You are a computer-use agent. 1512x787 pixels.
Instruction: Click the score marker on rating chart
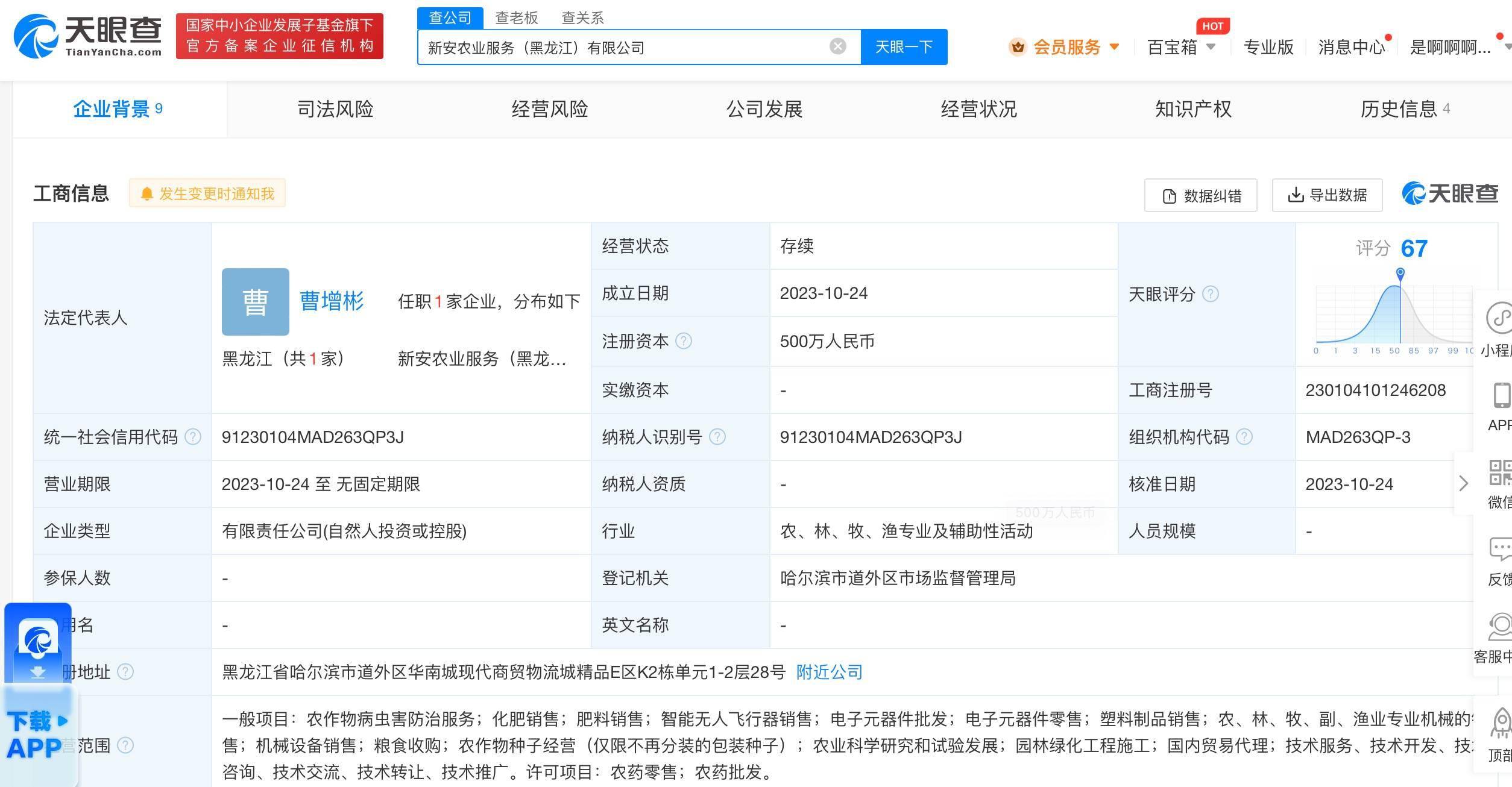(x=1400, y=274)
